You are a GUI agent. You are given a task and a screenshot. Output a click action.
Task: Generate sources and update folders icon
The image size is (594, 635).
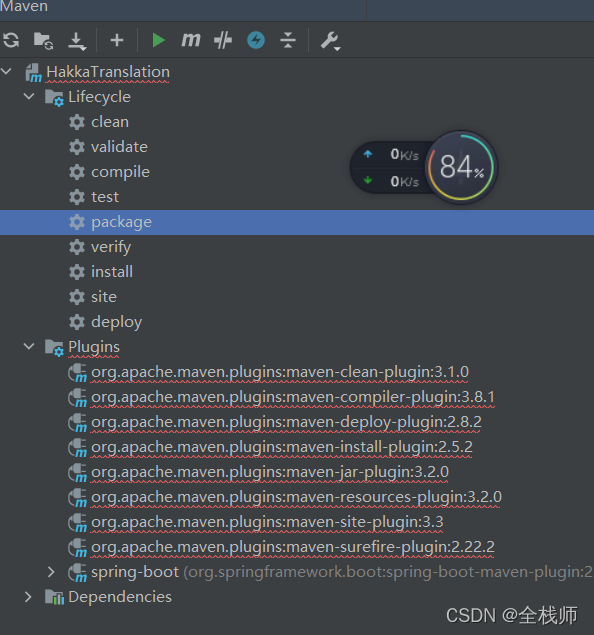(43, 40)
